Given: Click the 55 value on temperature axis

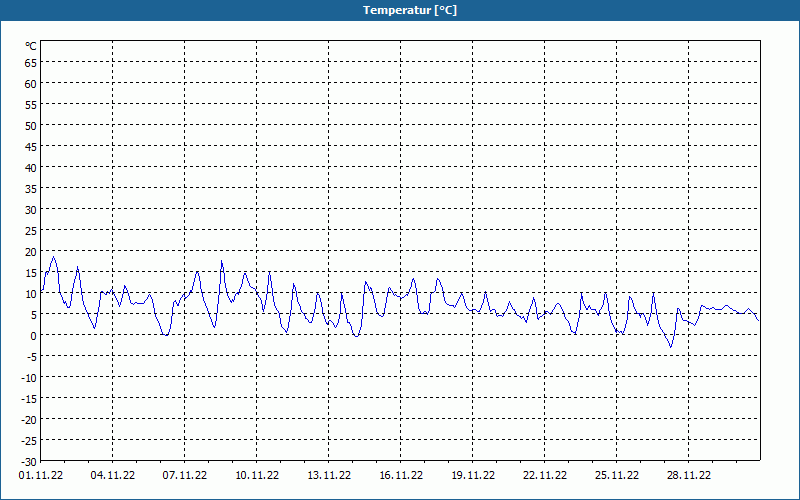Looking at the screenshot, I should [x=31, y=105].
